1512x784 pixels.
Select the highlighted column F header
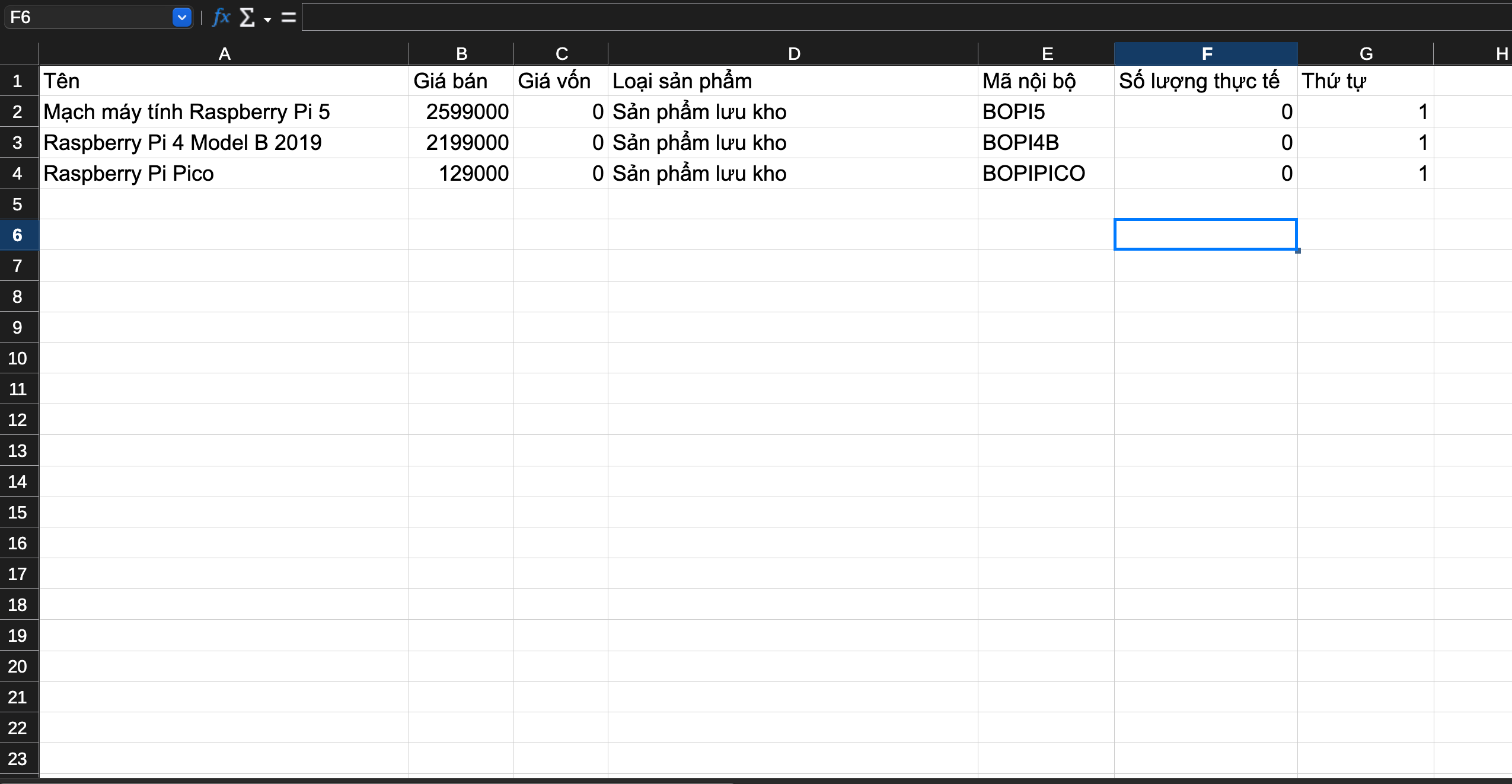coord(1206,54)
